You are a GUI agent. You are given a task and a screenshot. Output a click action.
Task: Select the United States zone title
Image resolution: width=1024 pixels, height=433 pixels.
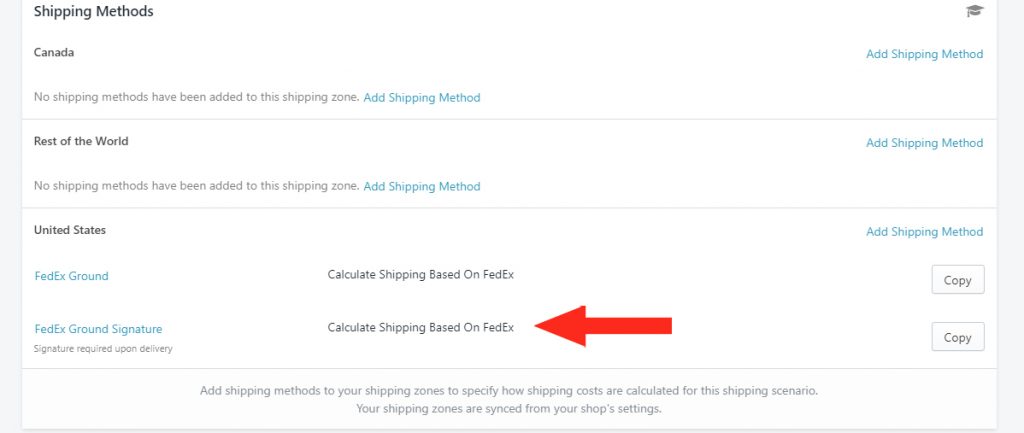[70, 230]
